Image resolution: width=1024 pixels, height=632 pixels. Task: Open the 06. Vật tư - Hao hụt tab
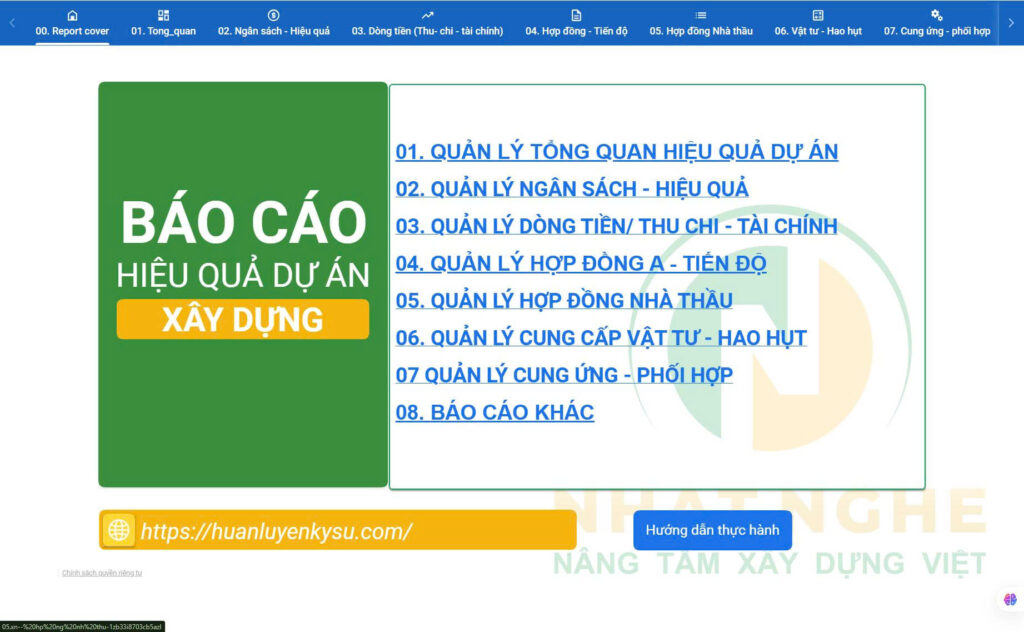[x=818, y=23]
